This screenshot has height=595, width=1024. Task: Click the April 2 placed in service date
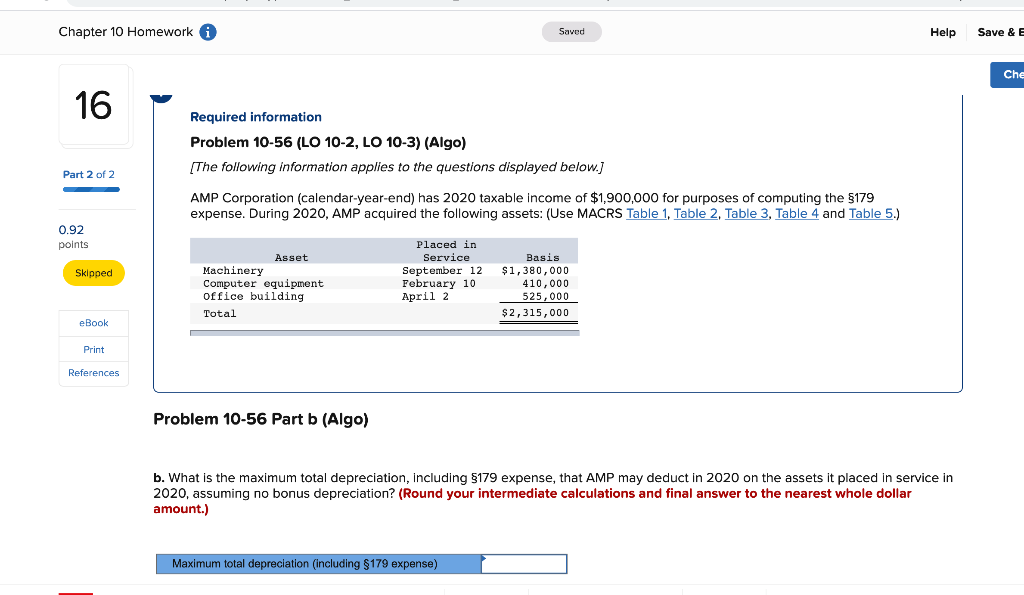(425, 297)
